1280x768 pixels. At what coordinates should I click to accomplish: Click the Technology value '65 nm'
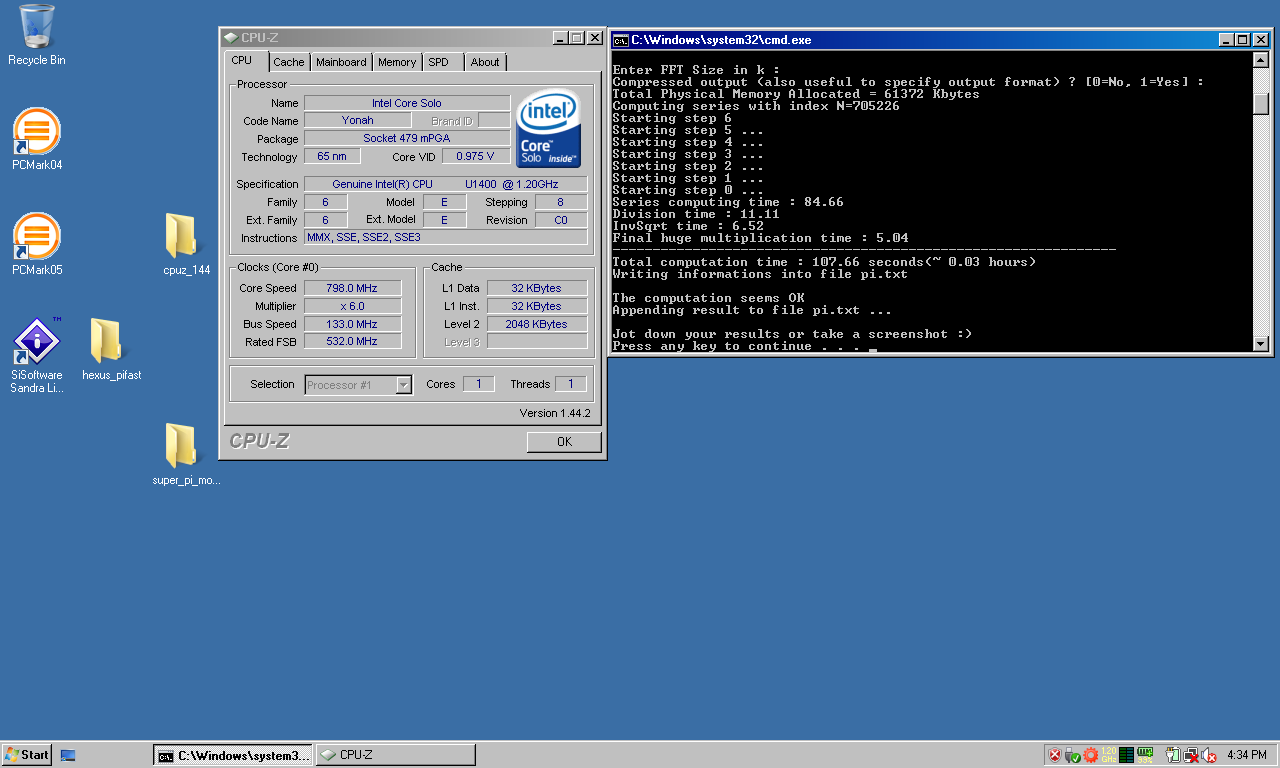[332, 156]
